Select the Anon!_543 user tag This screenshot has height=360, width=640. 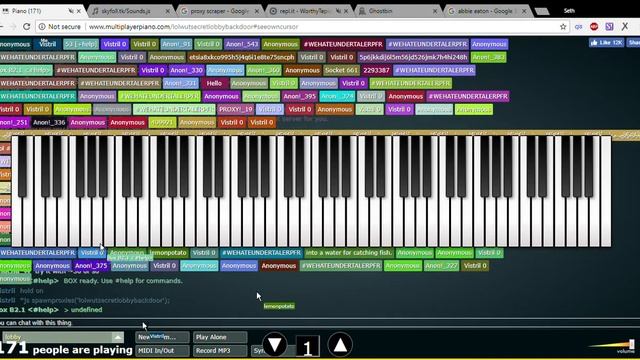[x=241, y=44]
